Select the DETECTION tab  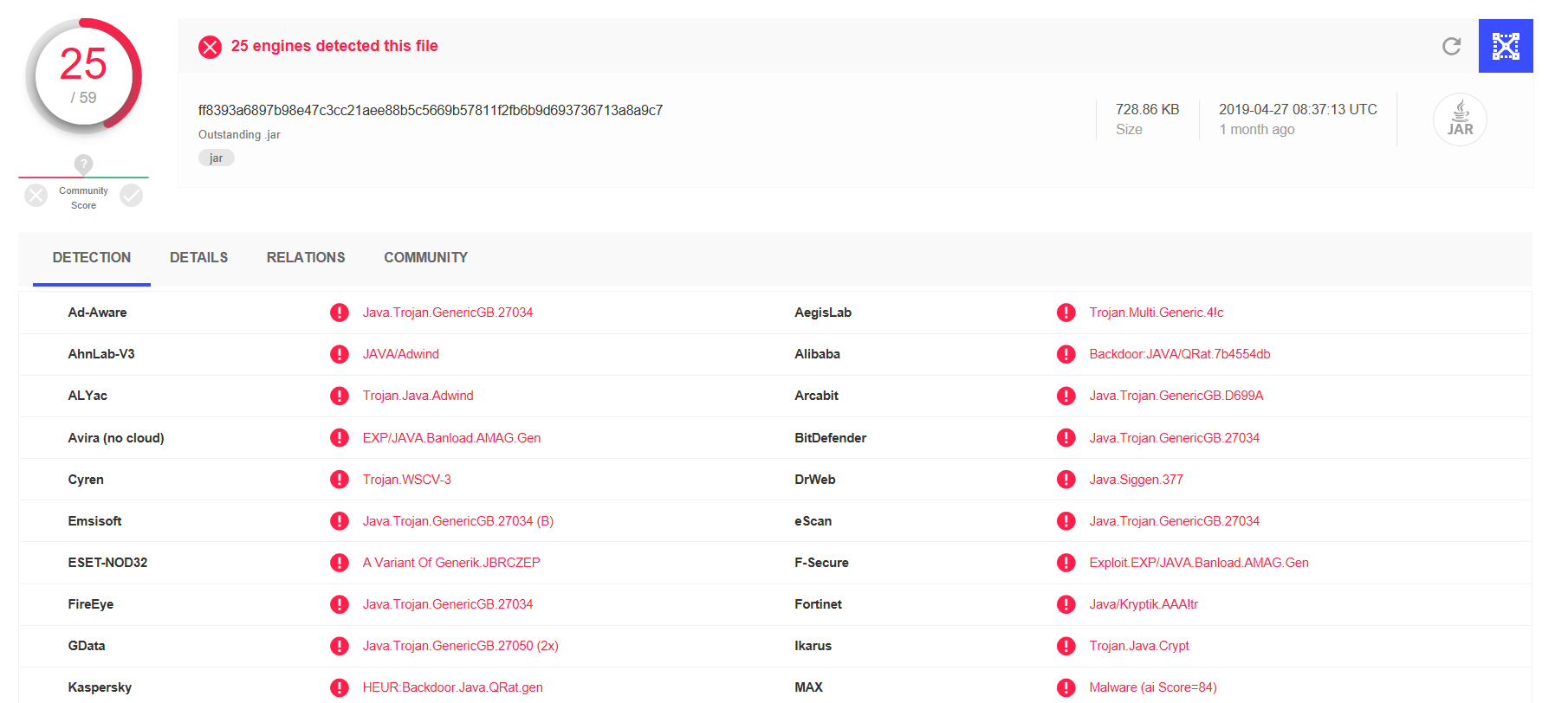[92, 257]
